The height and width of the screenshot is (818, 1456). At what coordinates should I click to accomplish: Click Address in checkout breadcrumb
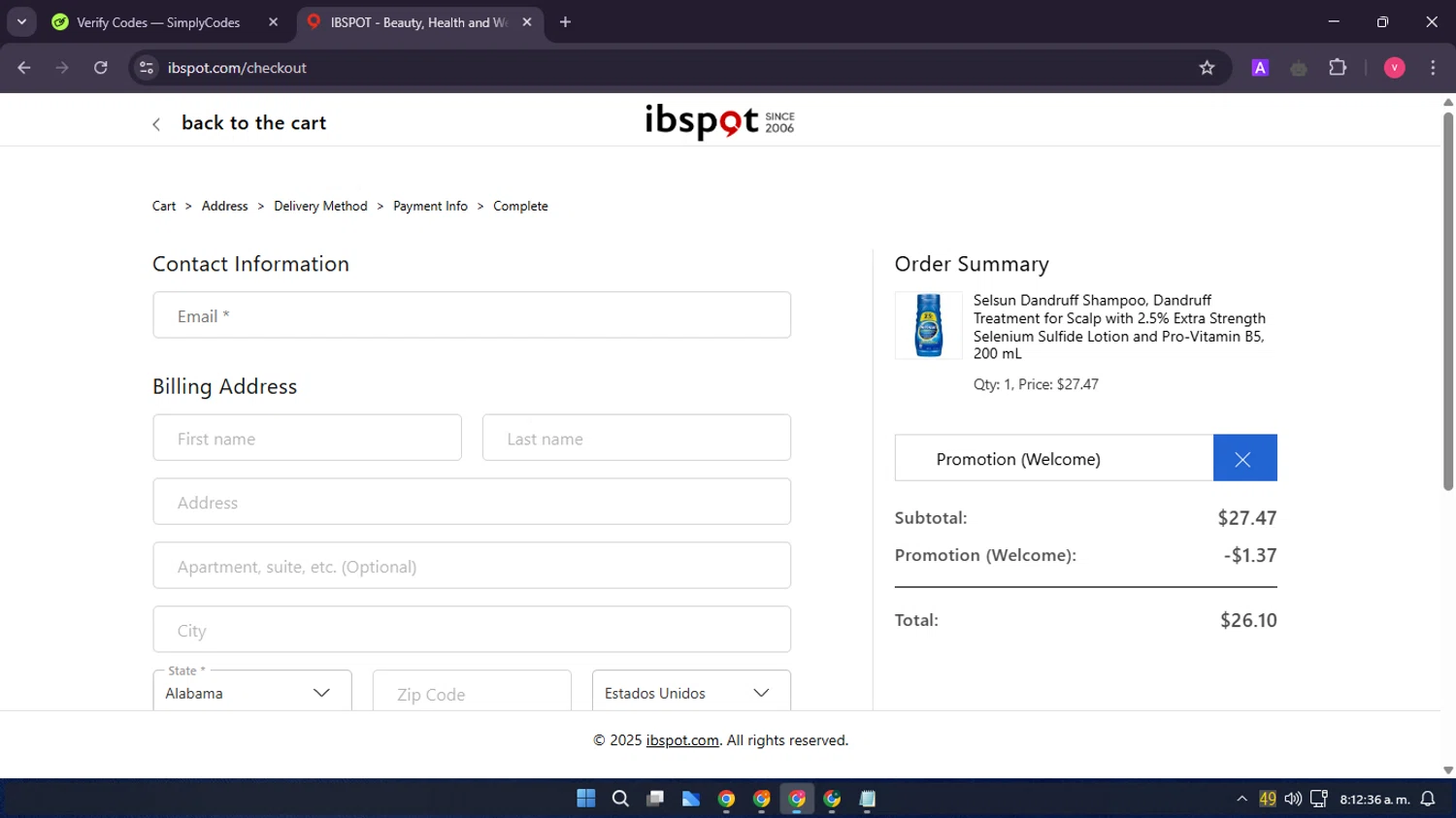225,206
